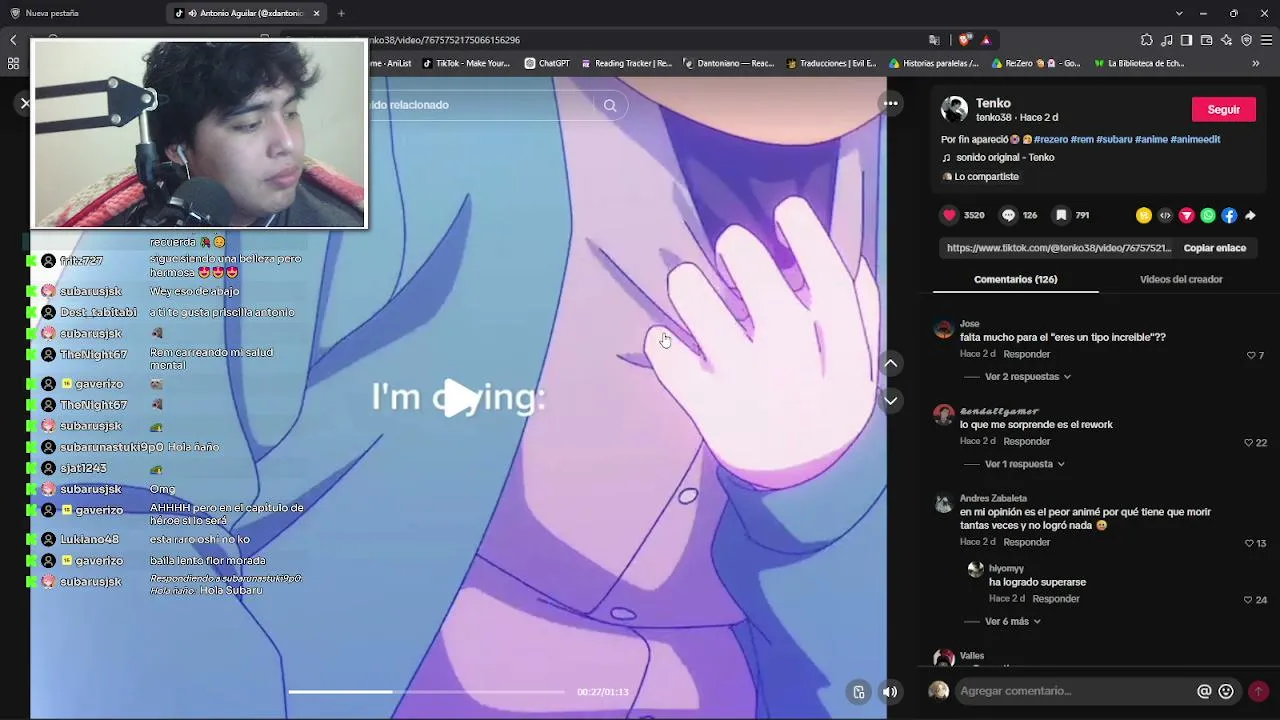Go back with the browser back arrow
This screenshot has width=1280, height=720.
[13, 40]
